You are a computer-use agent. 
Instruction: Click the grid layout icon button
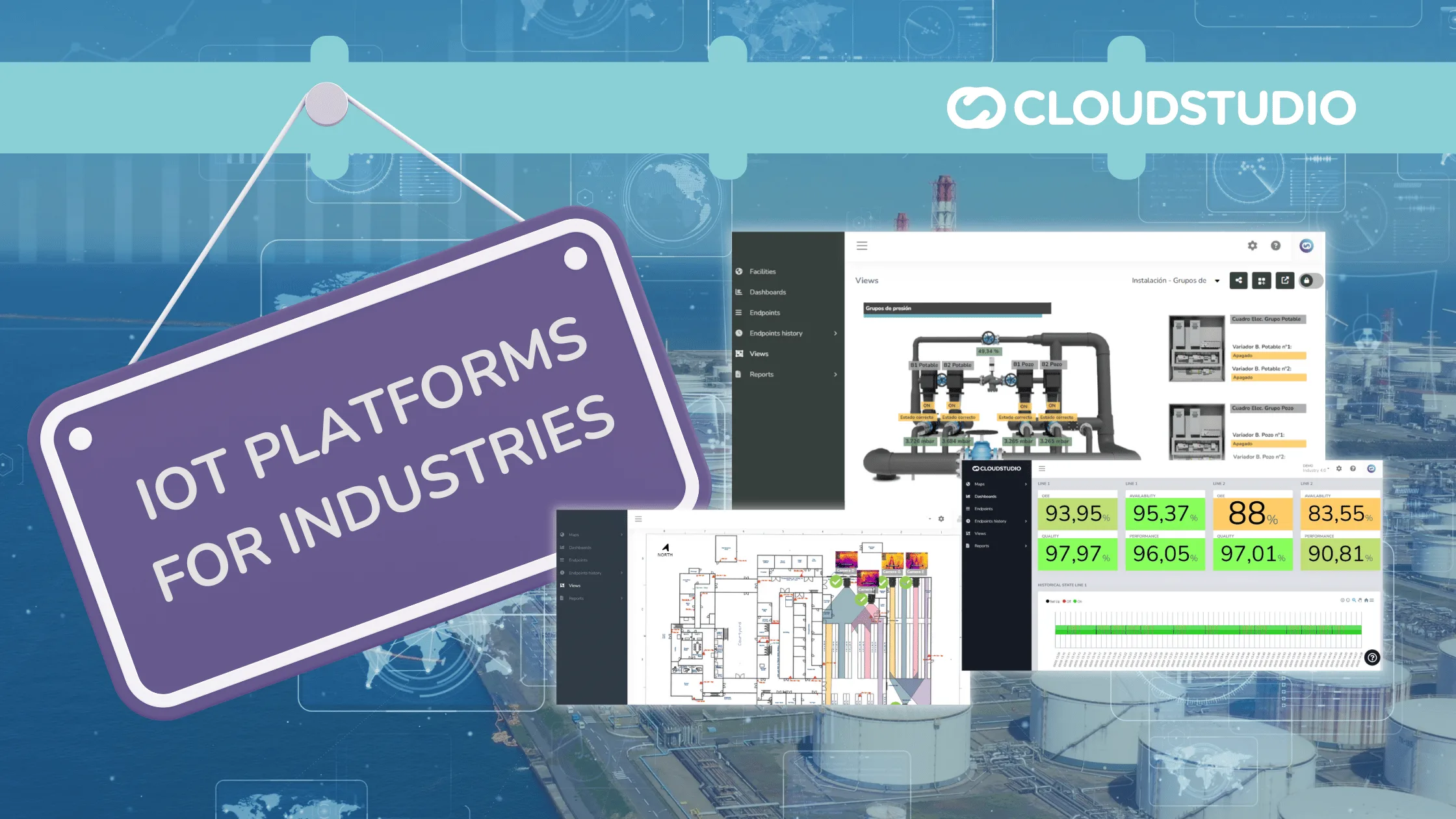[1262, 281]
